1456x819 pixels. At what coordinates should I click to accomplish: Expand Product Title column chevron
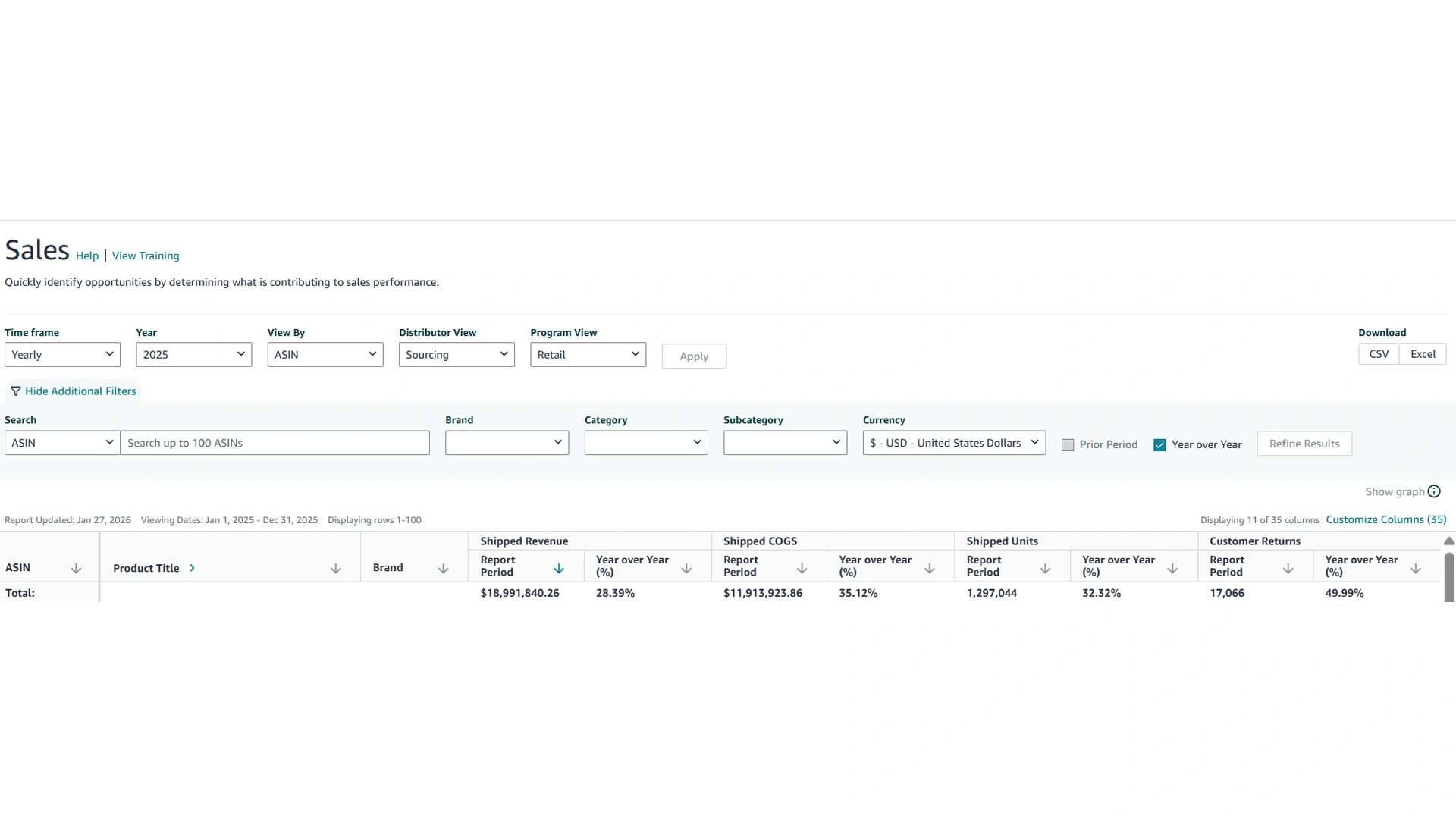click(192, 568)
